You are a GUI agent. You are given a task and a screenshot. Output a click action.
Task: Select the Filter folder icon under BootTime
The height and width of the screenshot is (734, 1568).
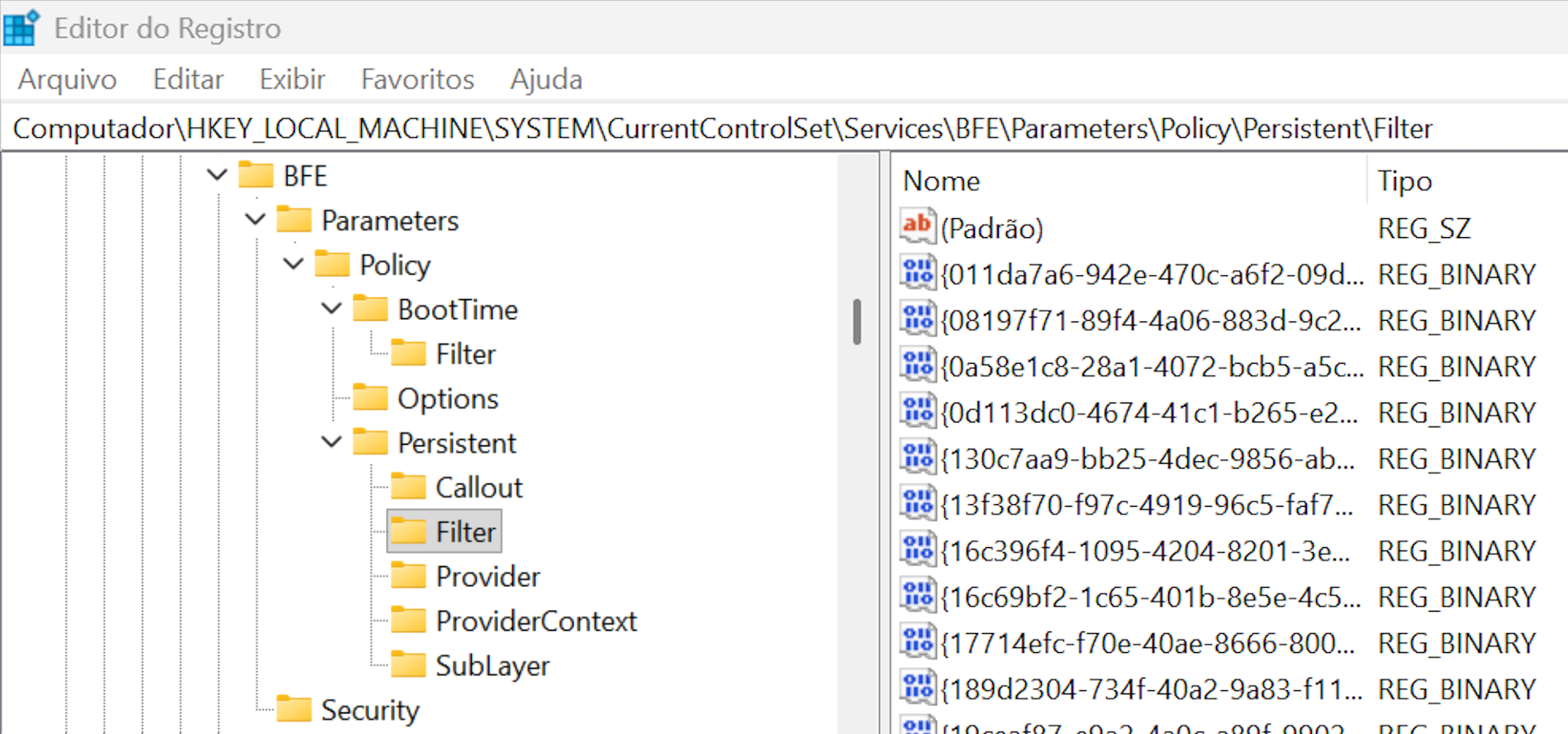click(408, 353)
